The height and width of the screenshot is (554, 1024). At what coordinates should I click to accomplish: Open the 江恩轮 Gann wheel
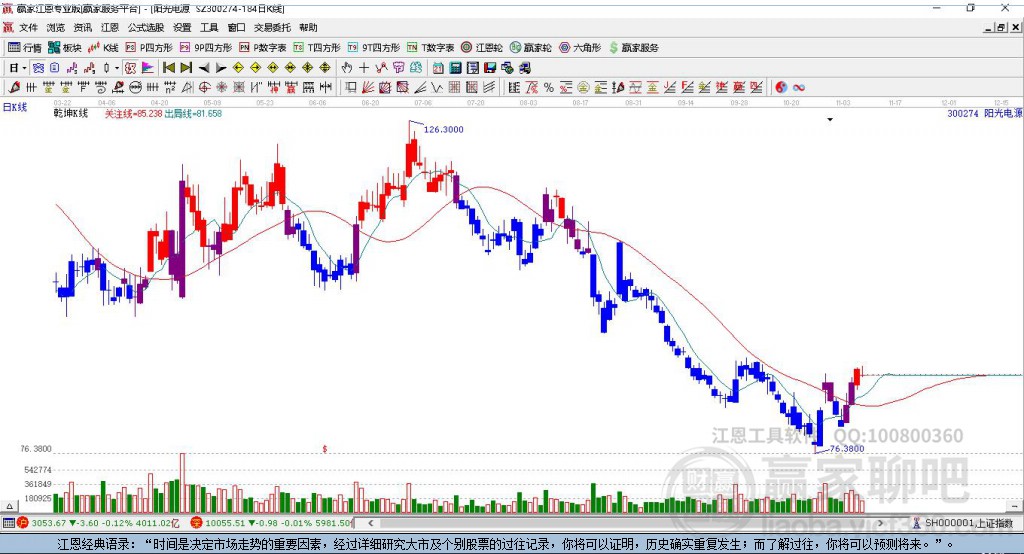[482, 48]
